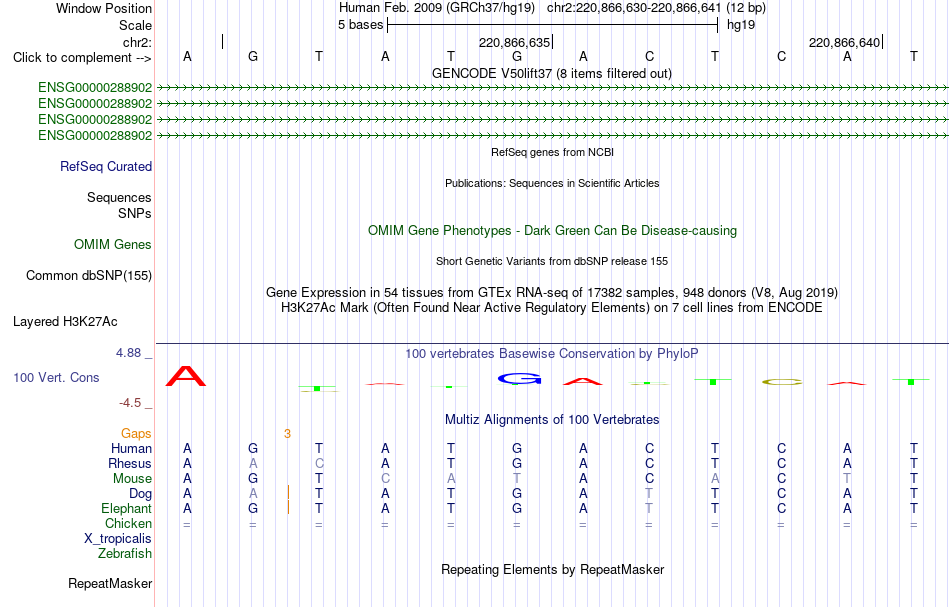Open the OMIM Genes track label
This screenshot has width=950, height=607.
(113, 244)
